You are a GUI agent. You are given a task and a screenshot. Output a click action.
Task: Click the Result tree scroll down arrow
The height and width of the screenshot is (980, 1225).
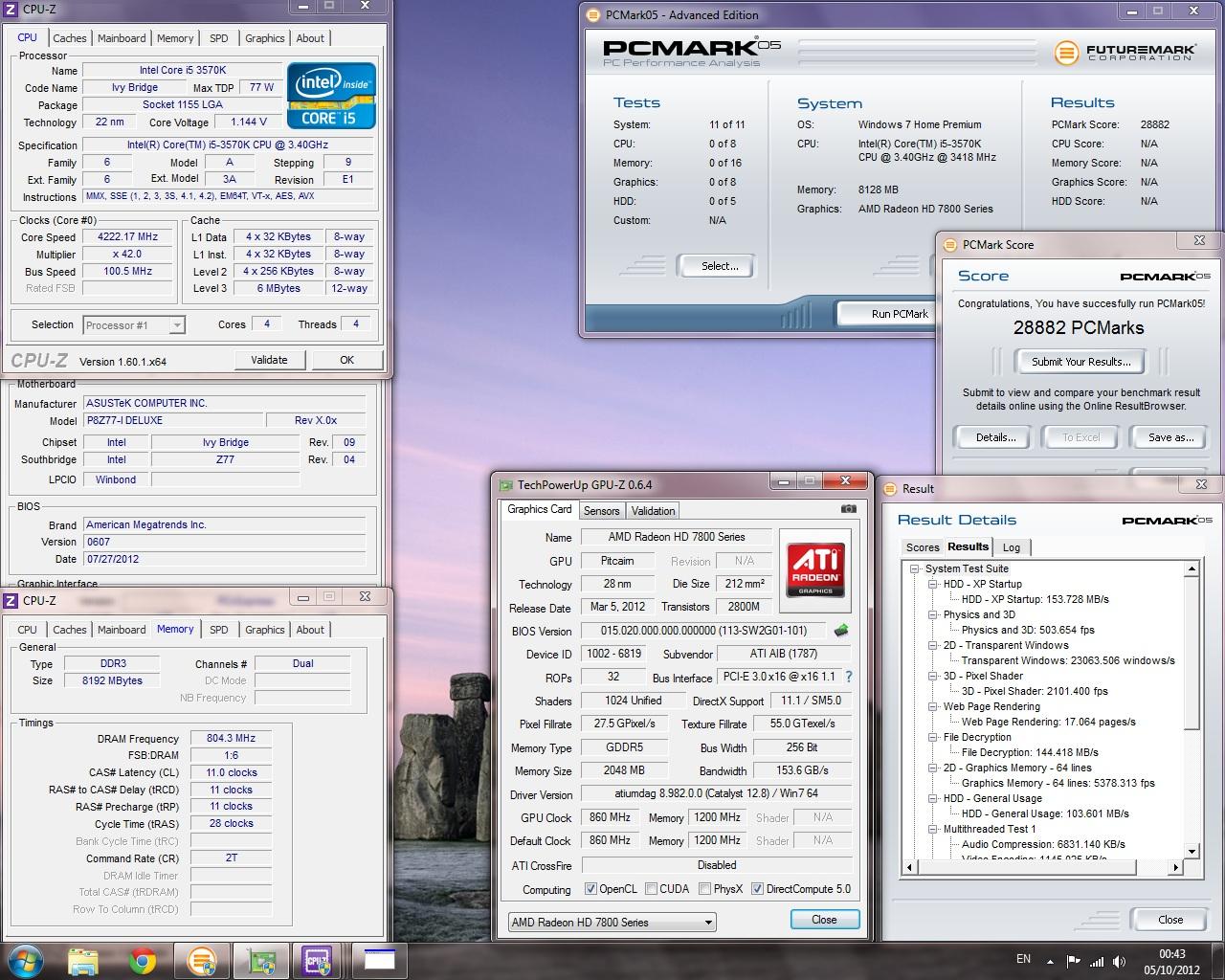point(1192,852)
